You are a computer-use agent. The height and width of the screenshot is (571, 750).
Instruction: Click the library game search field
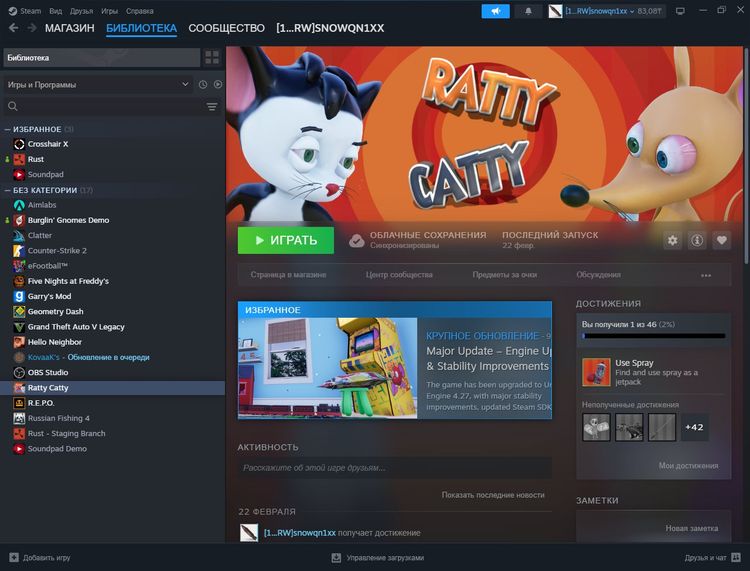(105, 106)
